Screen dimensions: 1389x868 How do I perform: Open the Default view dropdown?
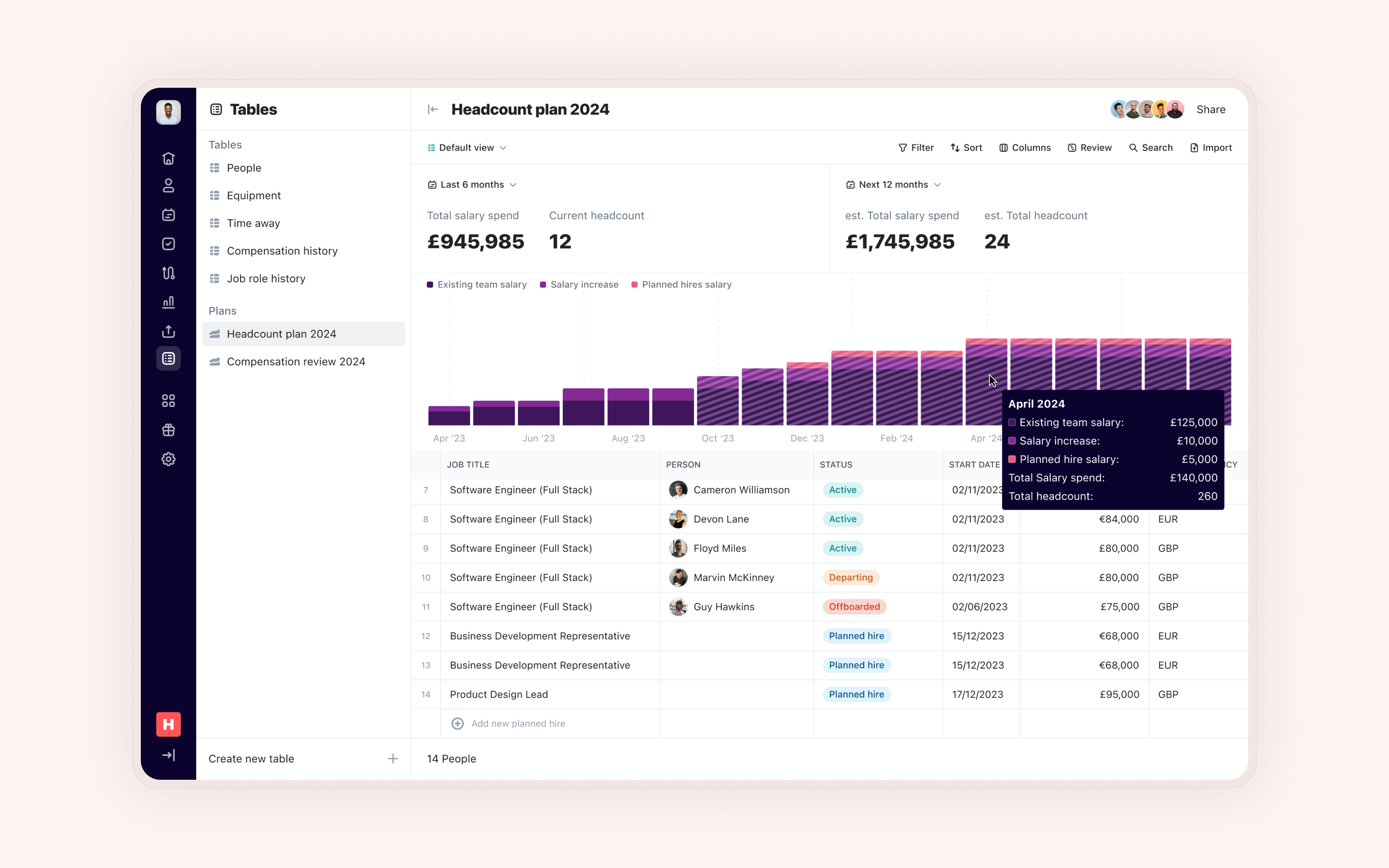[x=467, y=148]
